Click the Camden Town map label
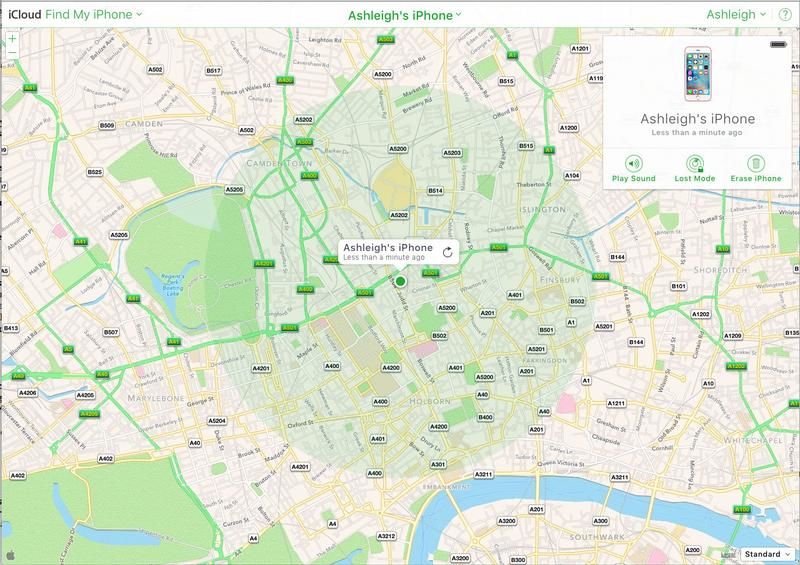 pyautogui.click(x=279, y=163)
